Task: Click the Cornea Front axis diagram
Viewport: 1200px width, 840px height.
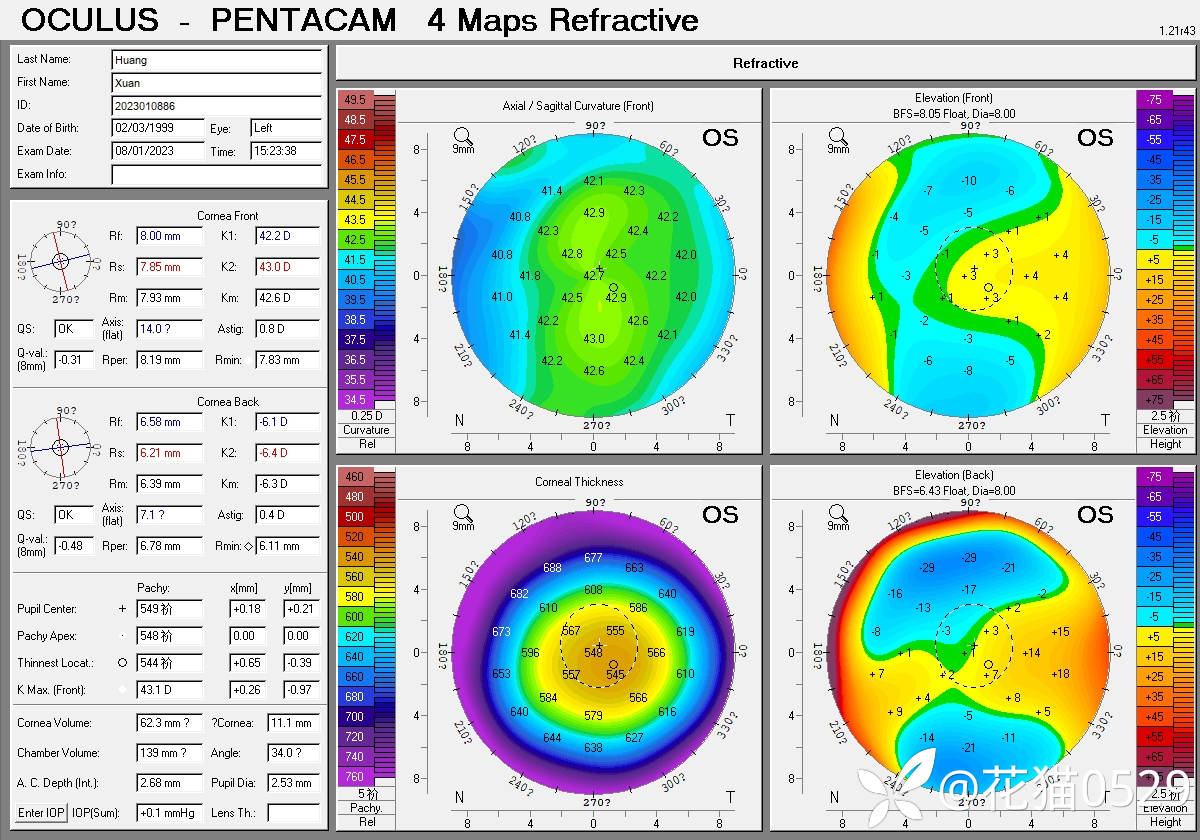Action: 60,260
